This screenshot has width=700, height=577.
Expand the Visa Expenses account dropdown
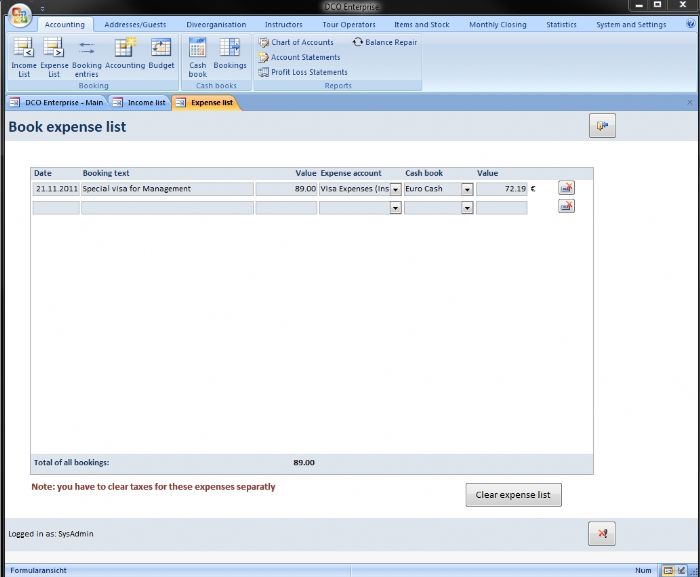[x=396, y=189]
